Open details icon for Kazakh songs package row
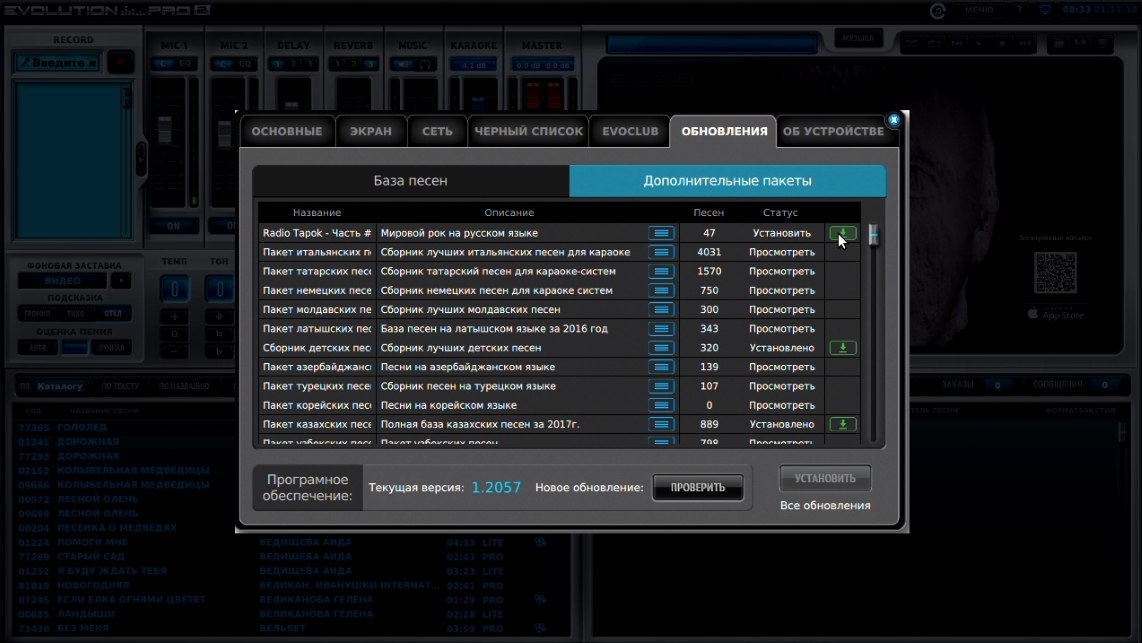This screenshot has height=643, width=1142. [661, 424]
